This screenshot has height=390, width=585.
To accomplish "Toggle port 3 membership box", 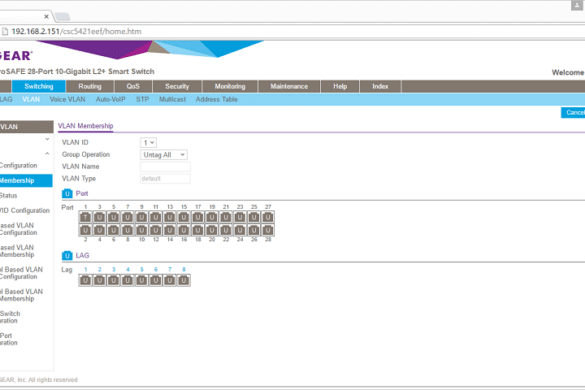I will (x=99, y=217).
